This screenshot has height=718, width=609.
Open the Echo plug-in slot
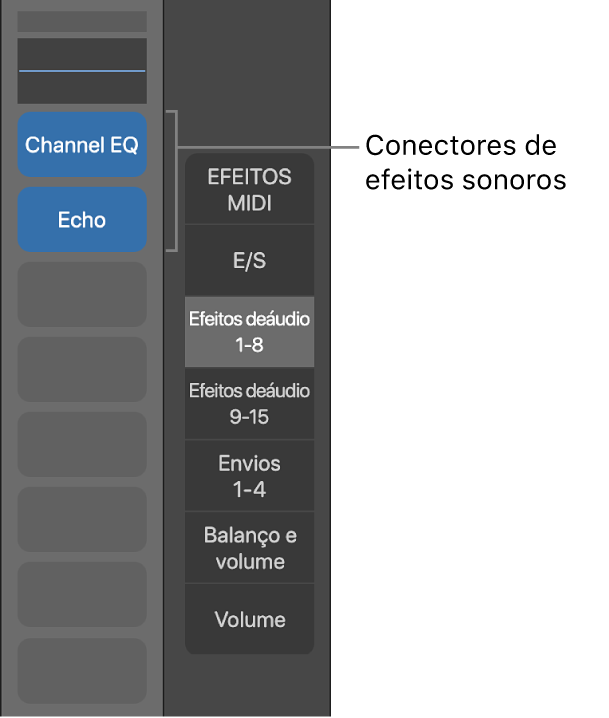click(x=82, y=220)
